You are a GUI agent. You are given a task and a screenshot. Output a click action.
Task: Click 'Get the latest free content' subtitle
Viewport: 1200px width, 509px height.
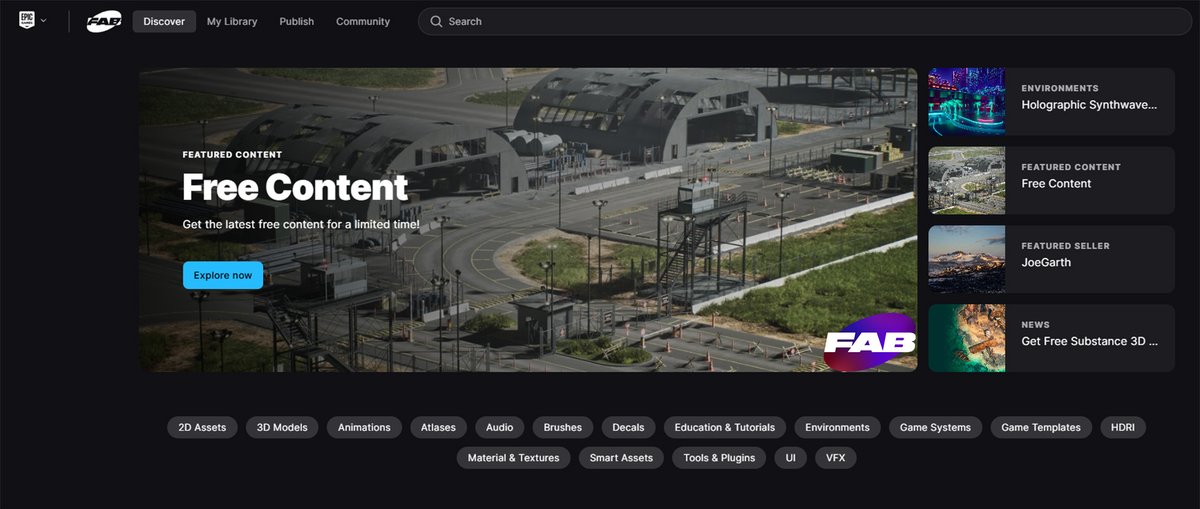(301, 225)
